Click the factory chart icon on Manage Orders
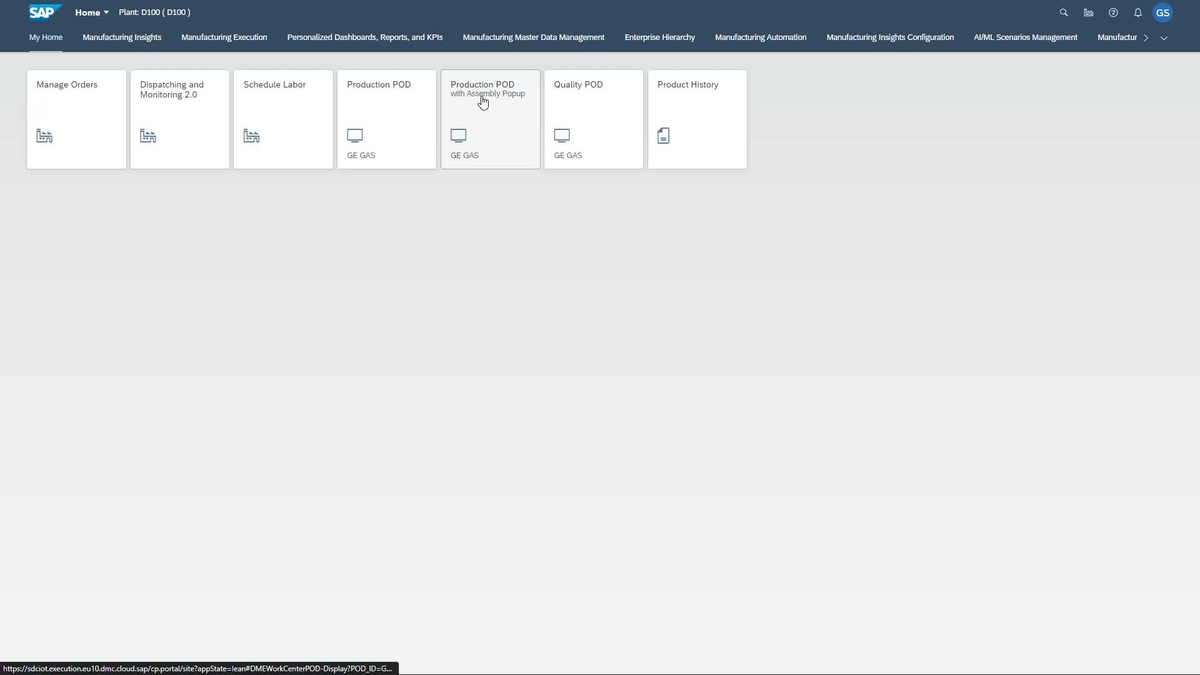The width and height of the screenshot is (1200, 675). pos(44,135)
